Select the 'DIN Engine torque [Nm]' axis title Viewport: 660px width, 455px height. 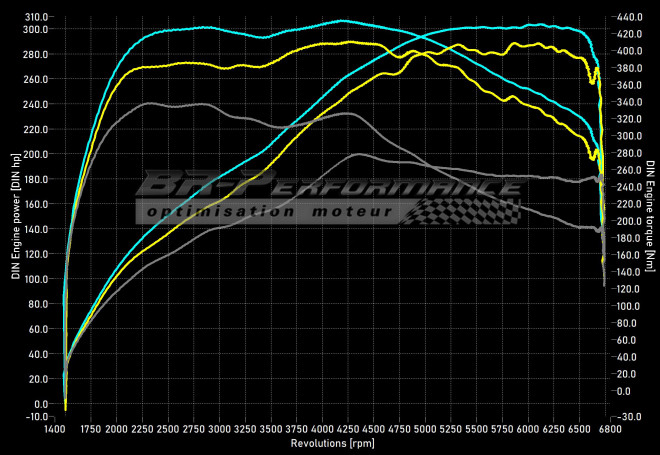(x=649, y=213)
